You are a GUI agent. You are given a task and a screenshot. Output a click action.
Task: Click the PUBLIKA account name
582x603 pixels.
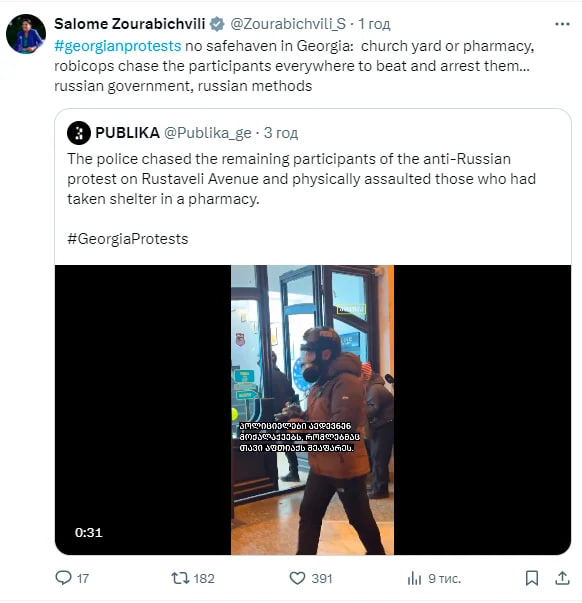(127, 133)
